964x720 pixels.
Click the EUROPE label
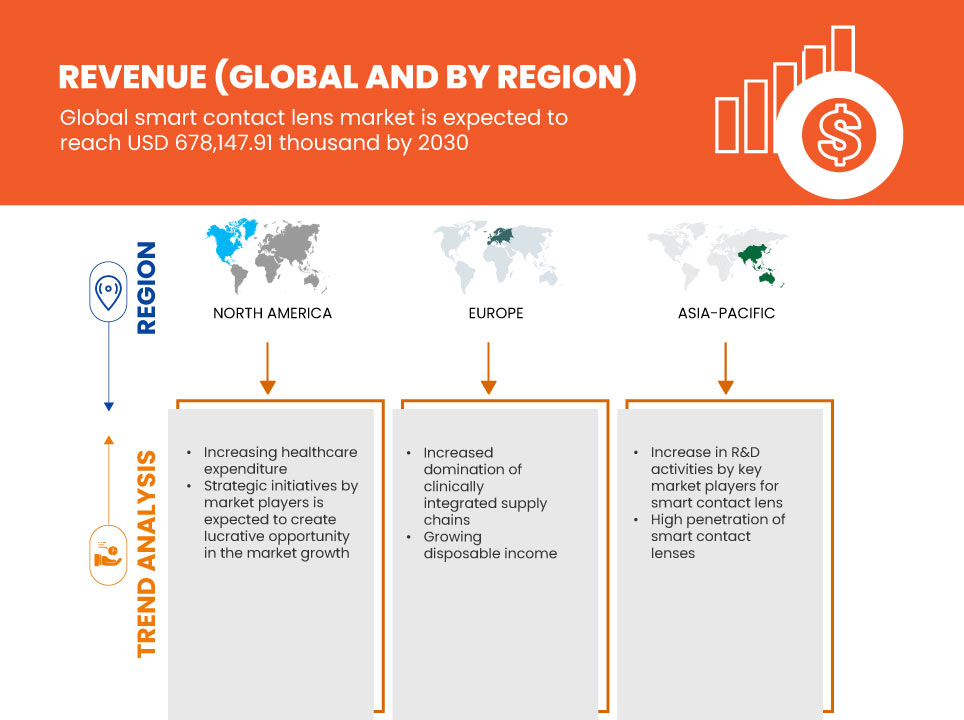(x=496, y=313)
